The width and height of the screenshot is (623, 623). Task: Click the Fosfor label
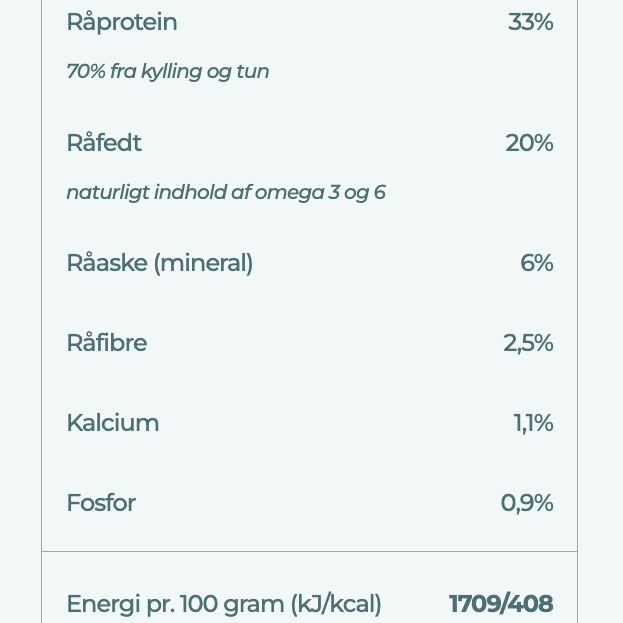pyautogui.click(x=101, y=503)
